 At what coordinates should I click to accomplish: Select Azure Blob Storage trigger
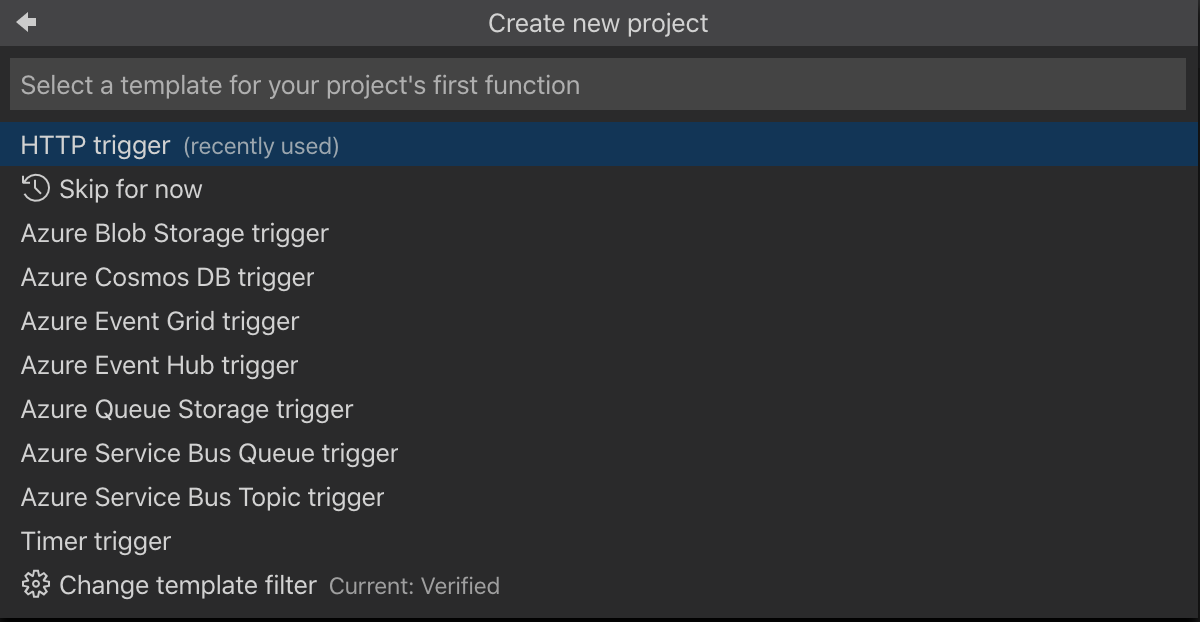coord(174,233)
